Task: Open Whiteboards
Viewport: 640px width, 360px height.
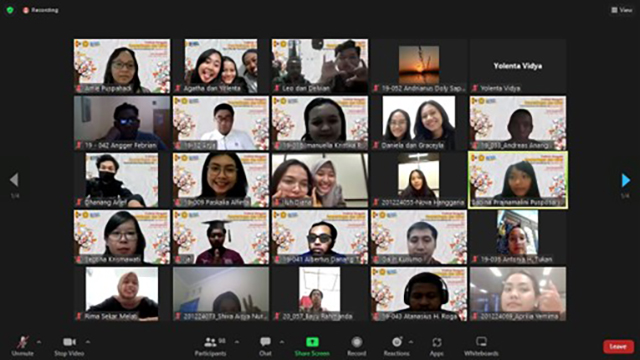Action: [481, 346]
